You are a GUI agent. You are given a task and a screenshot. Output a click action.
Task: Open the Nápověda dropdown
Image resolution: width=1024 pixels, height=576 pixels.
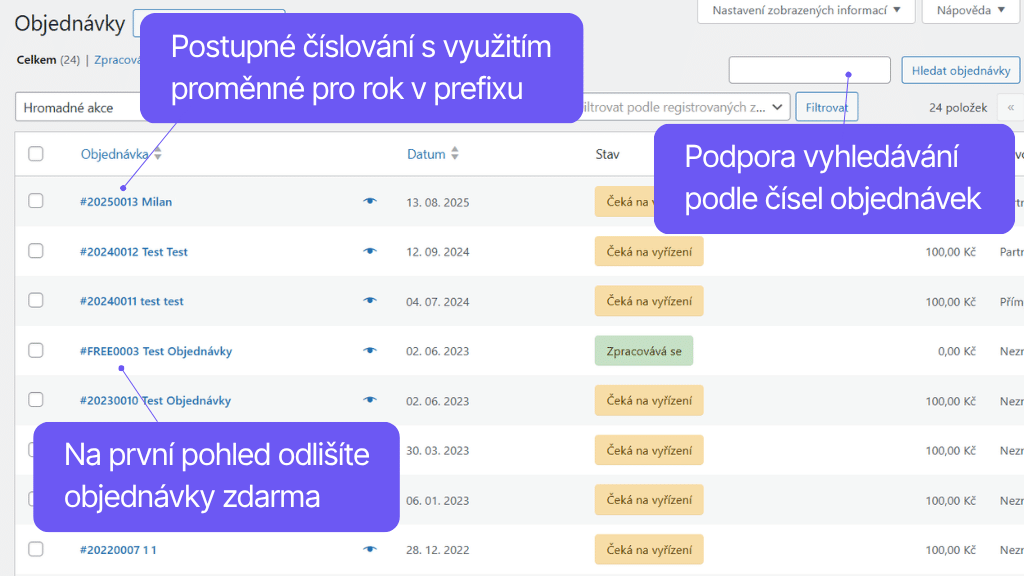[969, 13]
